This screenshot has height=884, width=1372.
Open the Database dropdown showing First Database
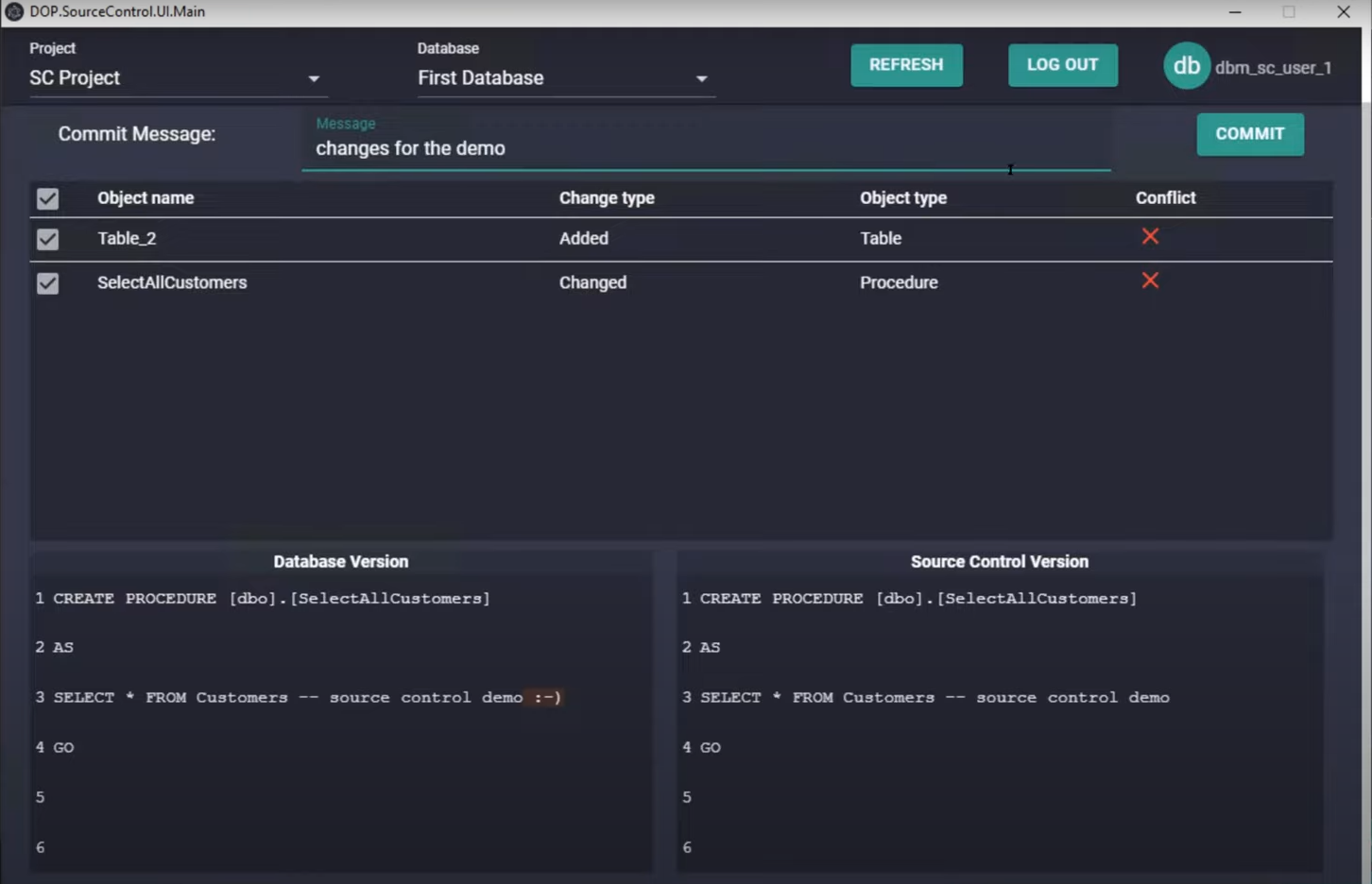[566, 78]
